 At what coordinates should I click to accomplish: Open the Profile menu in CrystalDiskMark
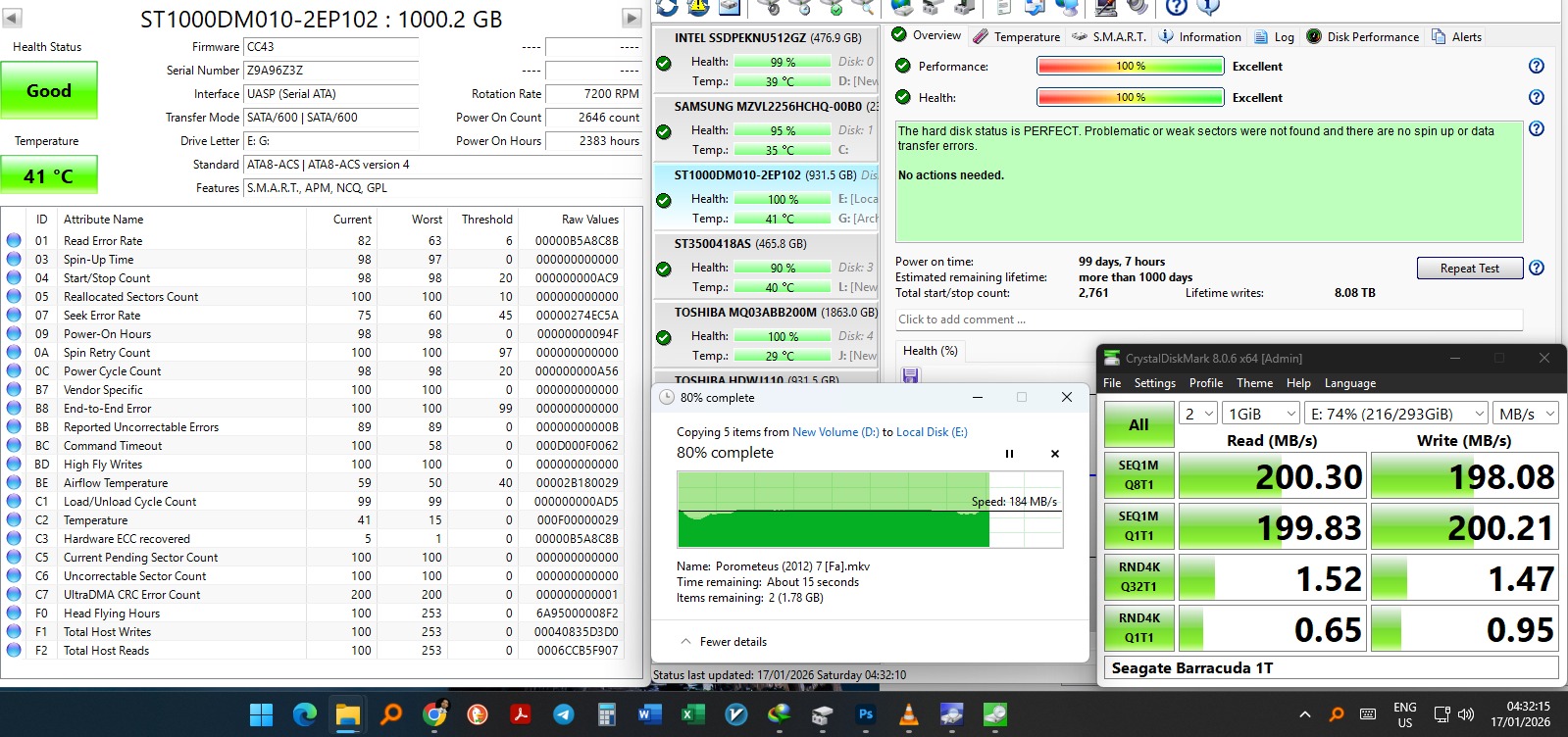(x=1205, y=383)
